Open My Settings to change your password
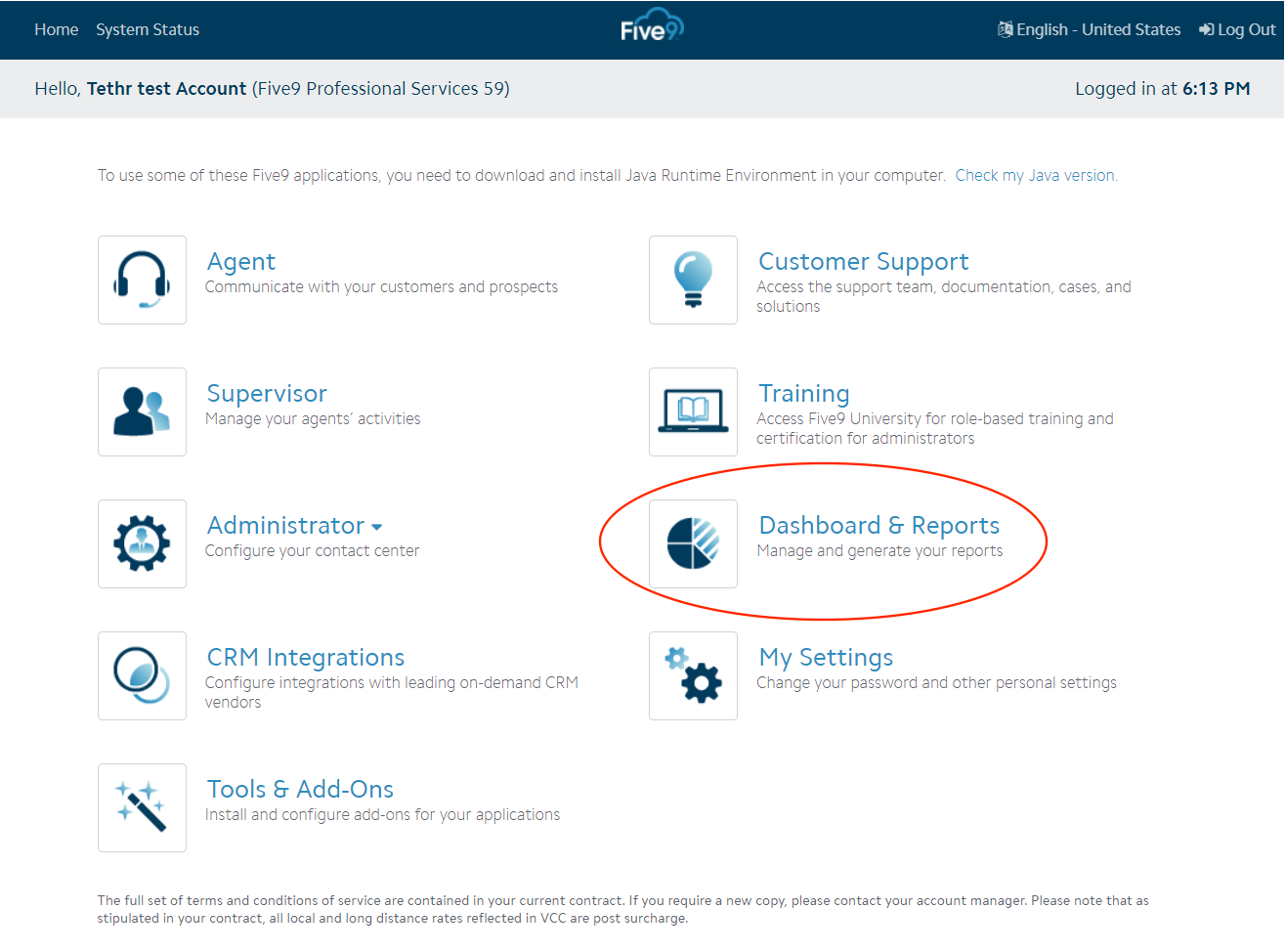The image size is (1286, 952). click(x=826, y=657)
